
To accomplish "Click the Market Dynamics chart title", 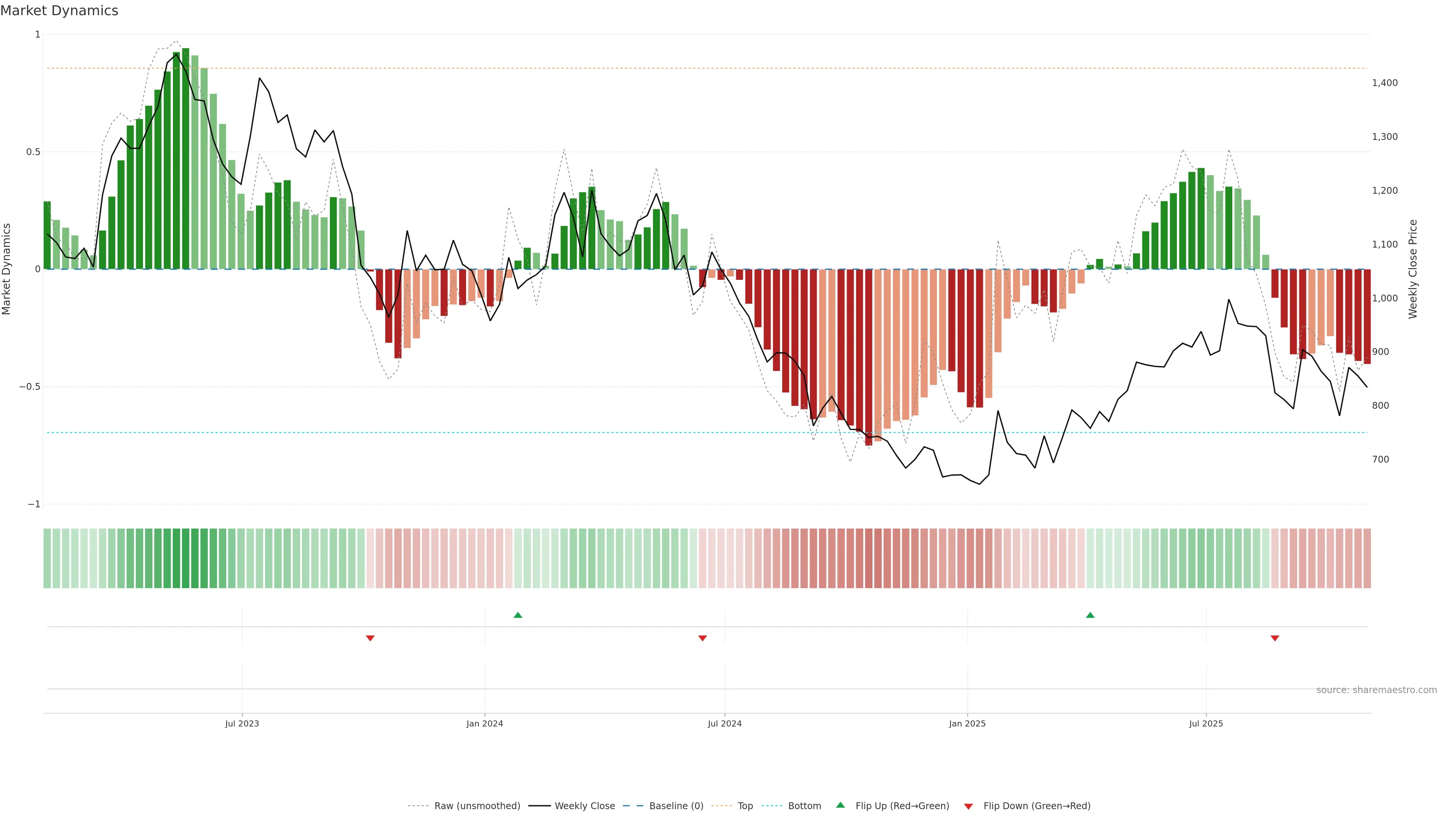I will pos(60,11).
